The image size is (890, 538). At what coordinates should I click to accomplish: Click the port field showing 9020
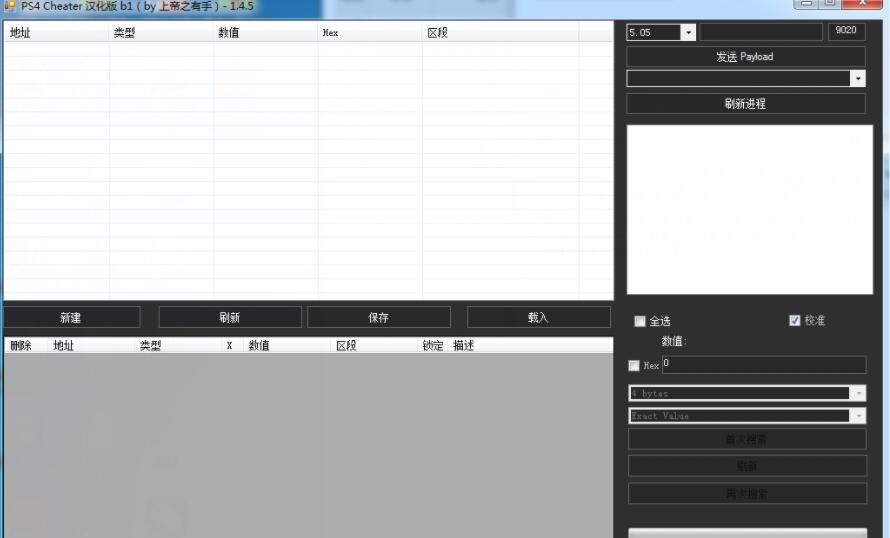pyautogui.click(x=846, y=31)
